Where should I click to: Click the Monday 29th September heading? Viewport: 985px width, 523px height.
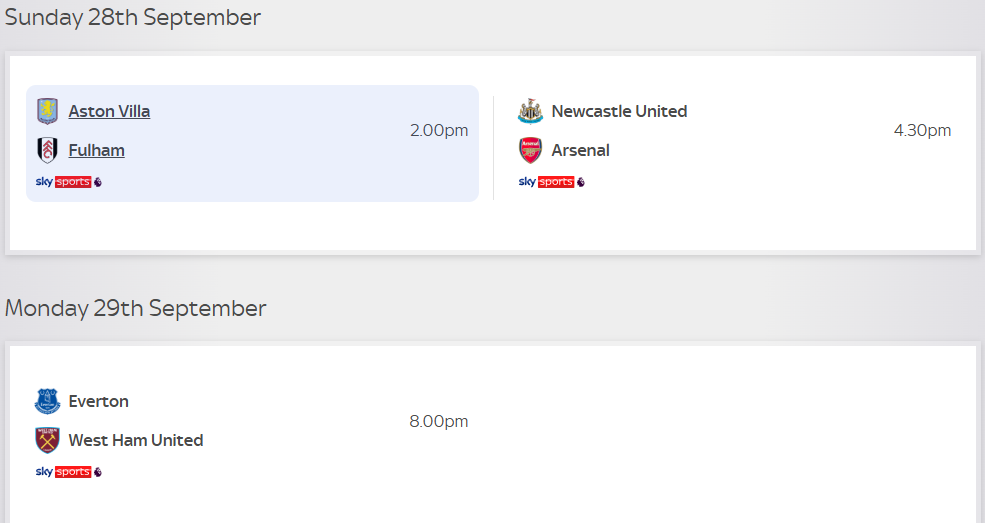(x=136, y=308)
